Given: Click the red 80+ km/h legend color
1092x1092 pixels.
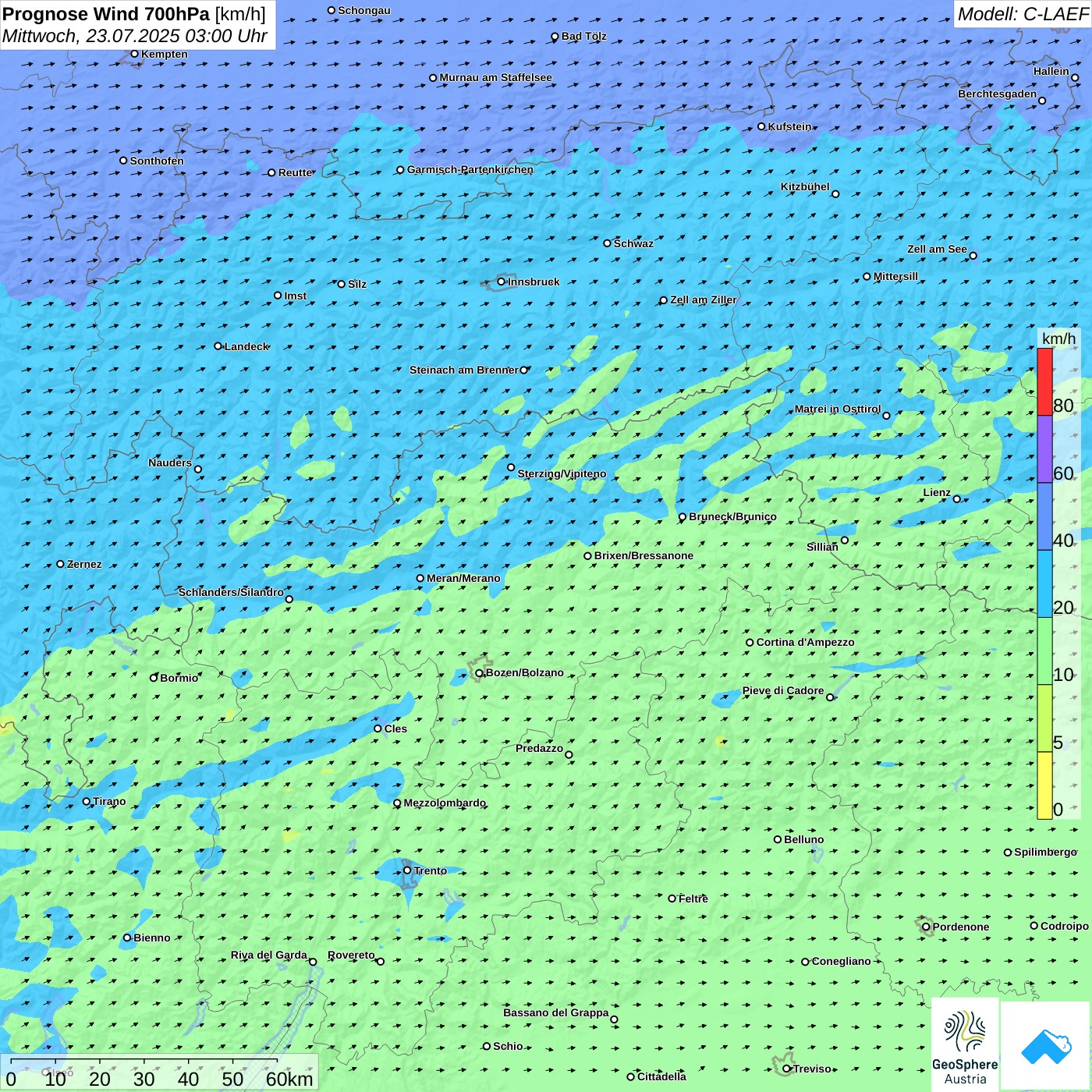Looking at the screenshot, I should click(x=1044, y=382).
